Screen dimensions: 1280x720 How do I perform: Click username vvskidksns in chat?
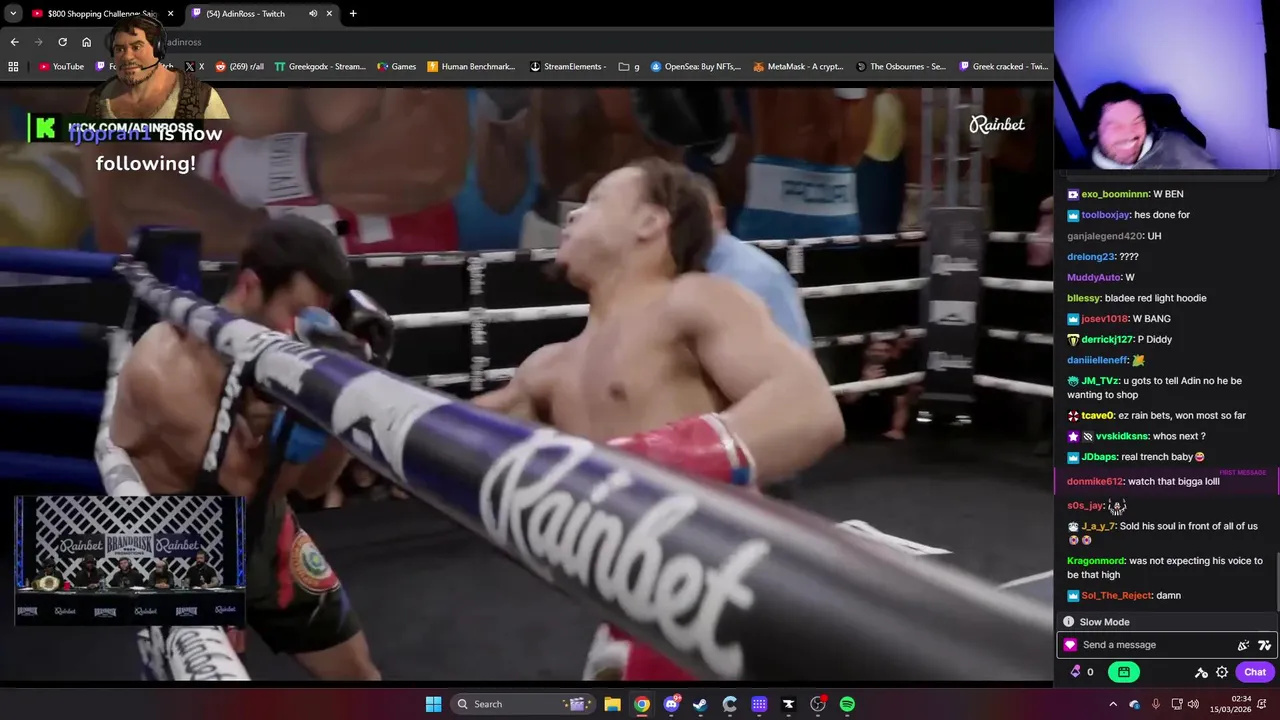[x=1121, y=436]
